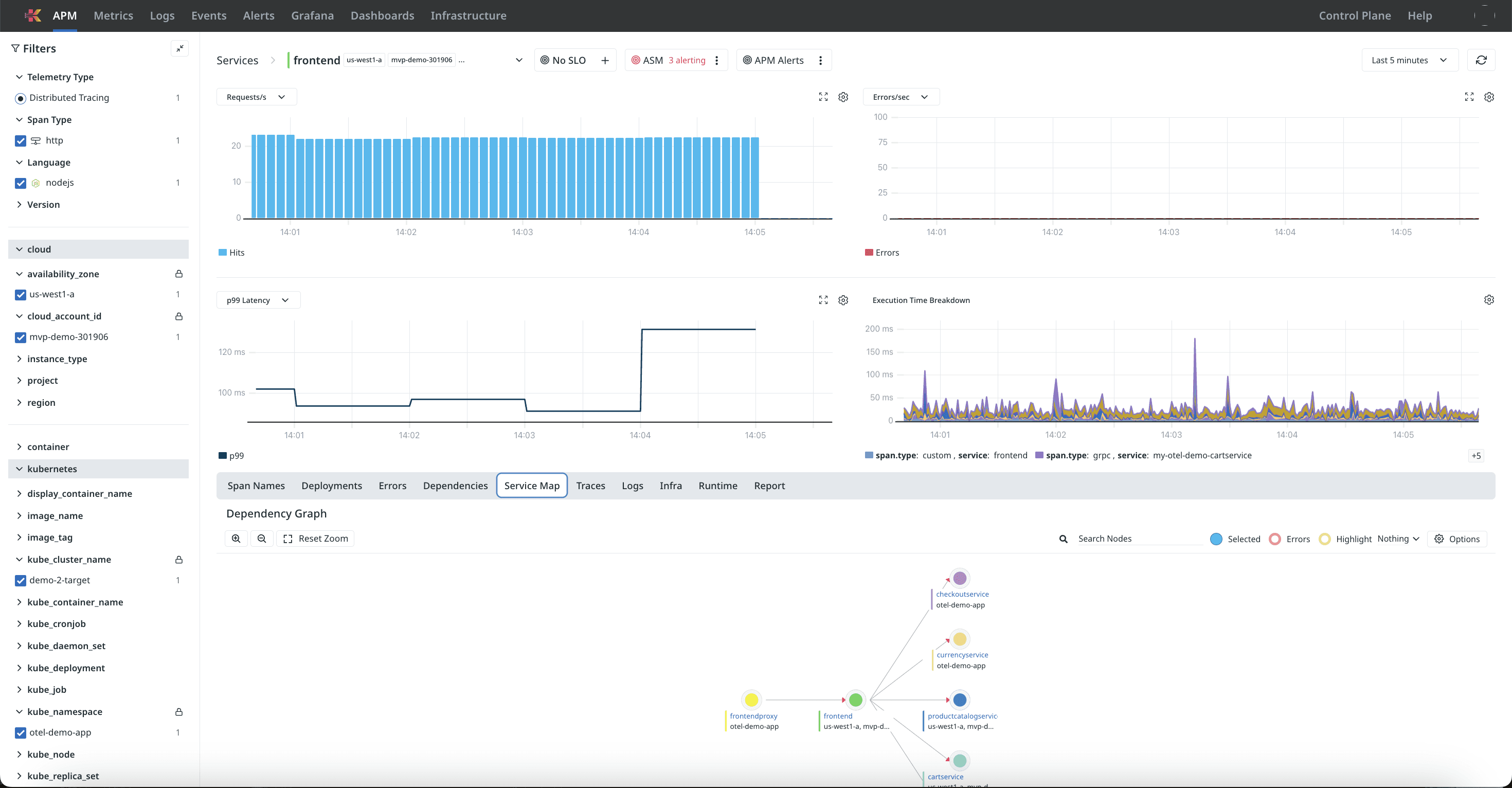Click zoom in on Dependency Graph
This screenshot has height=788, width=1512.
pyautogui.click(x=236, y=539)
